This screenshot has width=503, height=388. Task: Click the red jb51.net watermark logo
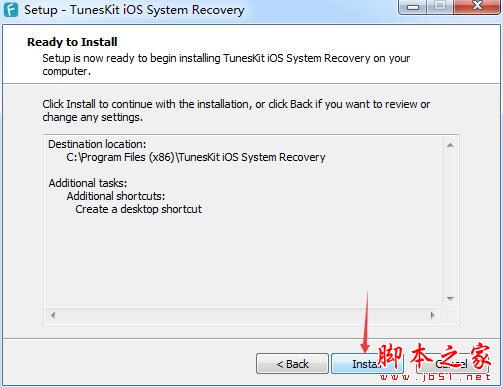coord(435,362)
